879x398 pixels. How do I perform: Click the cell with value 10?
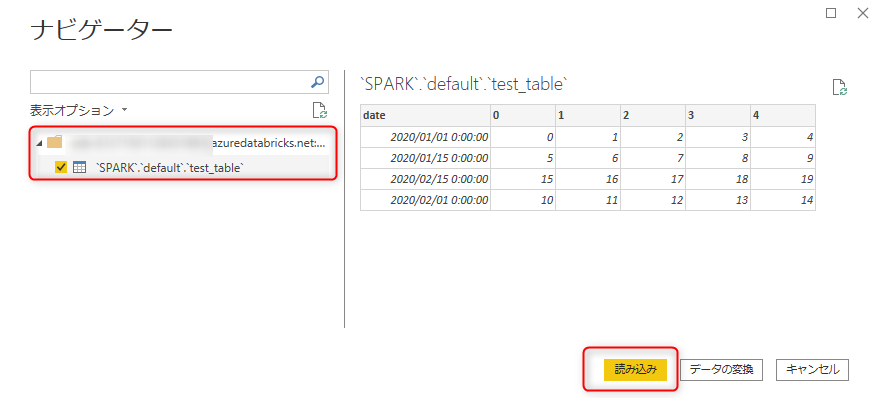[522, 200]
